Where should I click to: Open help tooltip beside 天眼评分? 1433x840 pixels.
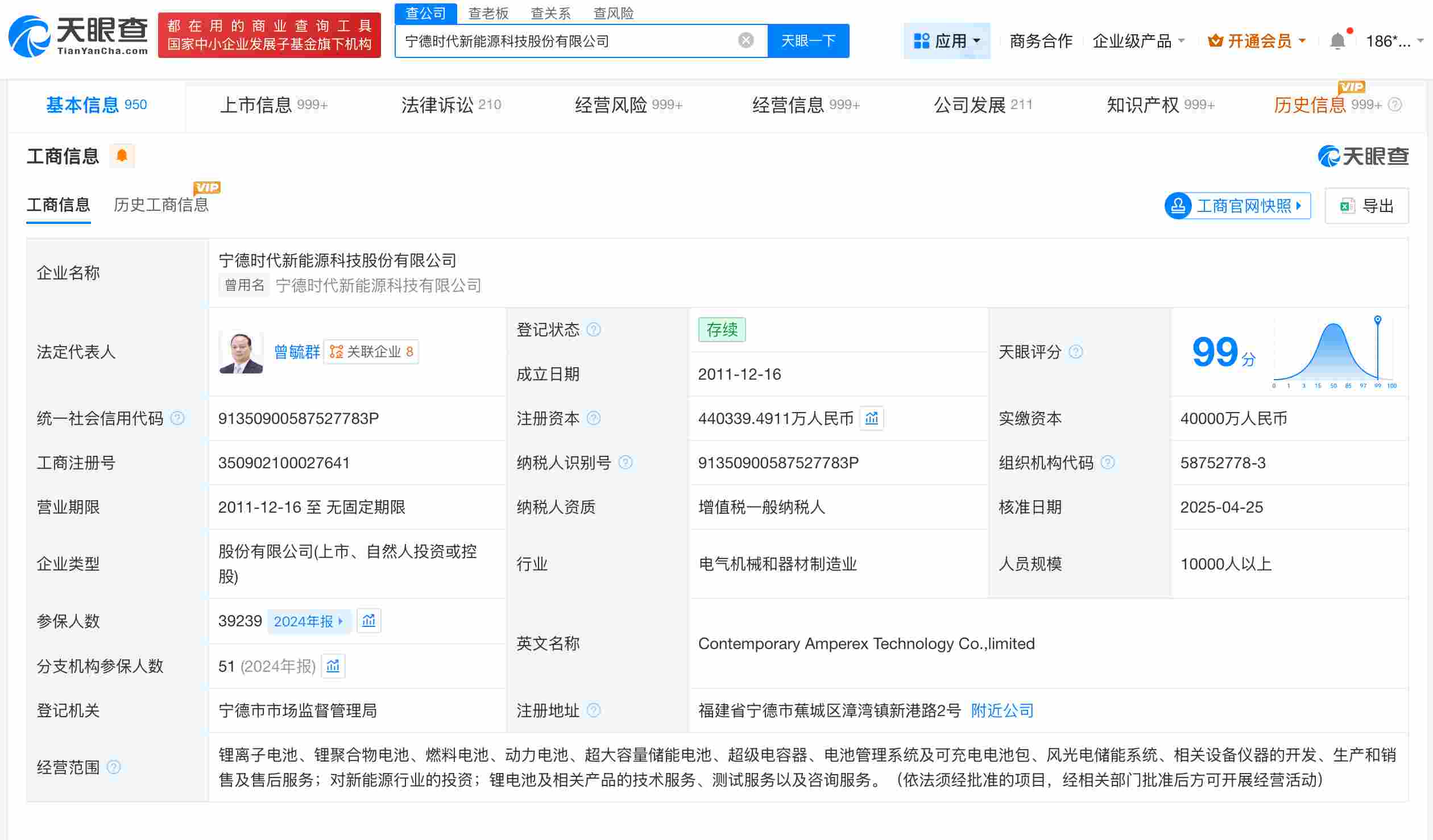point(1076,352)
